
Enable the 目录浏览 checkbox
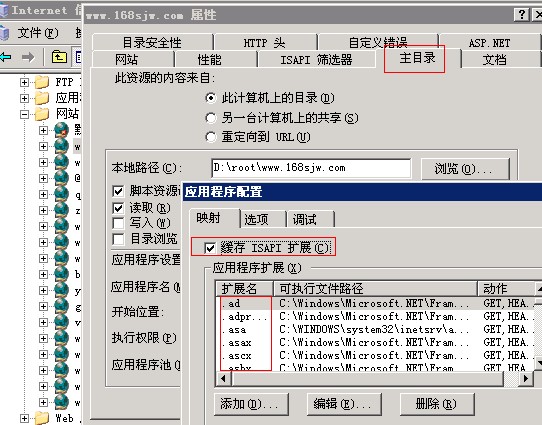point(118,239)
